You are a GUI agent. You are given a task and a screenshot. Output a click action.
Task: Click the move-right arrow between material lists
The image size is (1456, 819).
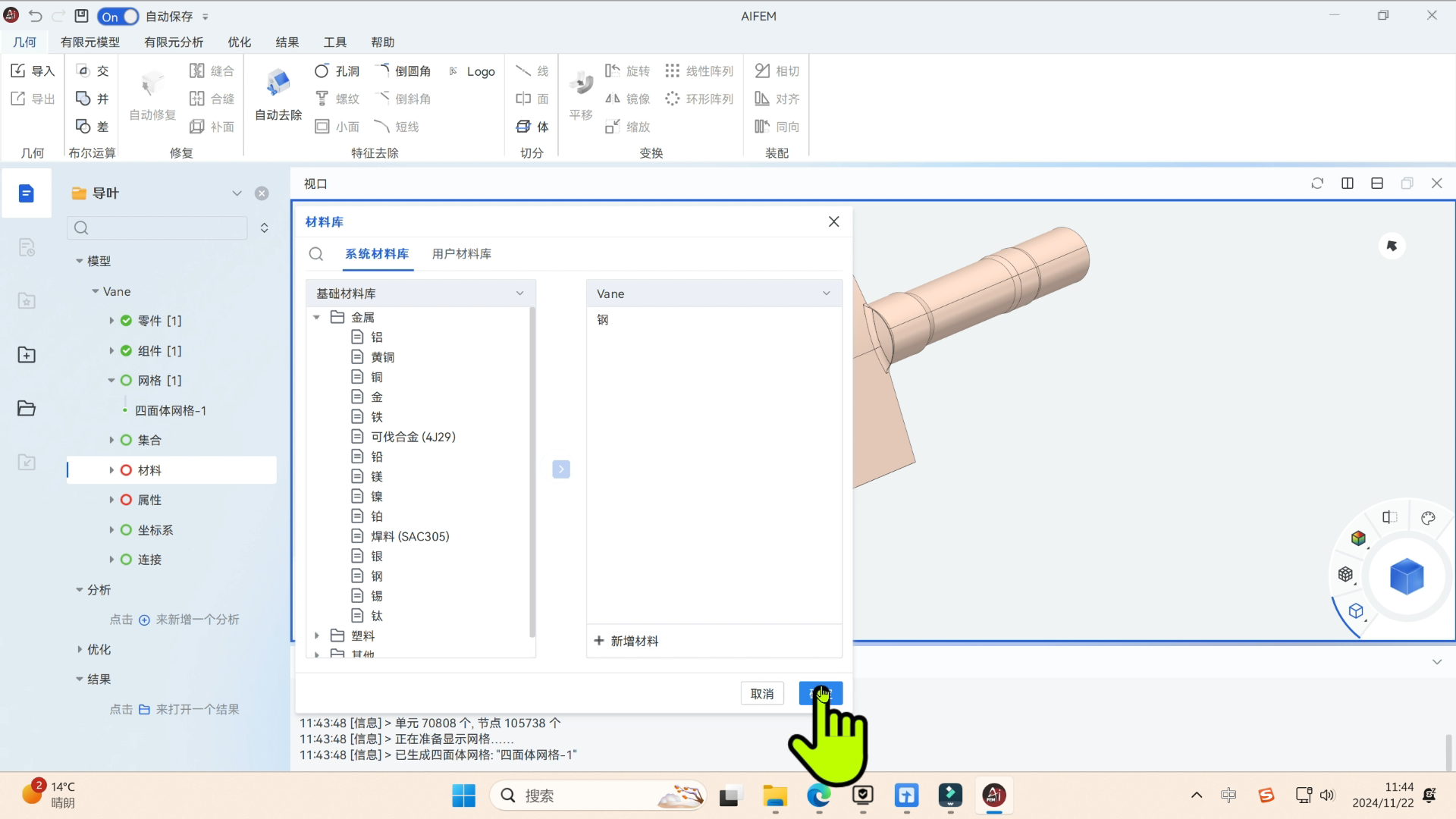click(561, 469)
